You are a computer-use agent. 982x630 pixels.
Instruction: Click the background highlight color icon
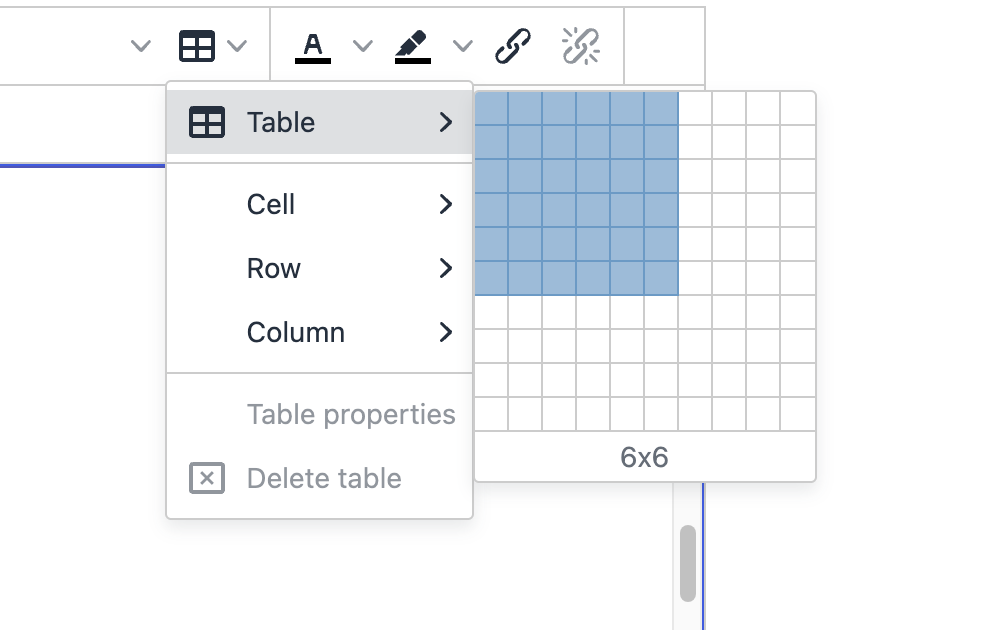click(x=412, y=46)
